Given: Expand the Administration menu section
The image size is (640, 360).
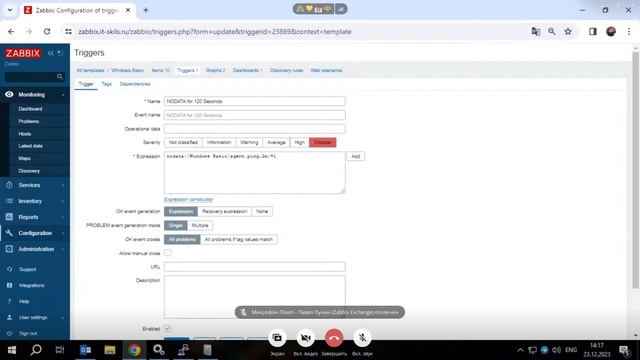Looking at the screenshot, I should (x=63, y=249).
